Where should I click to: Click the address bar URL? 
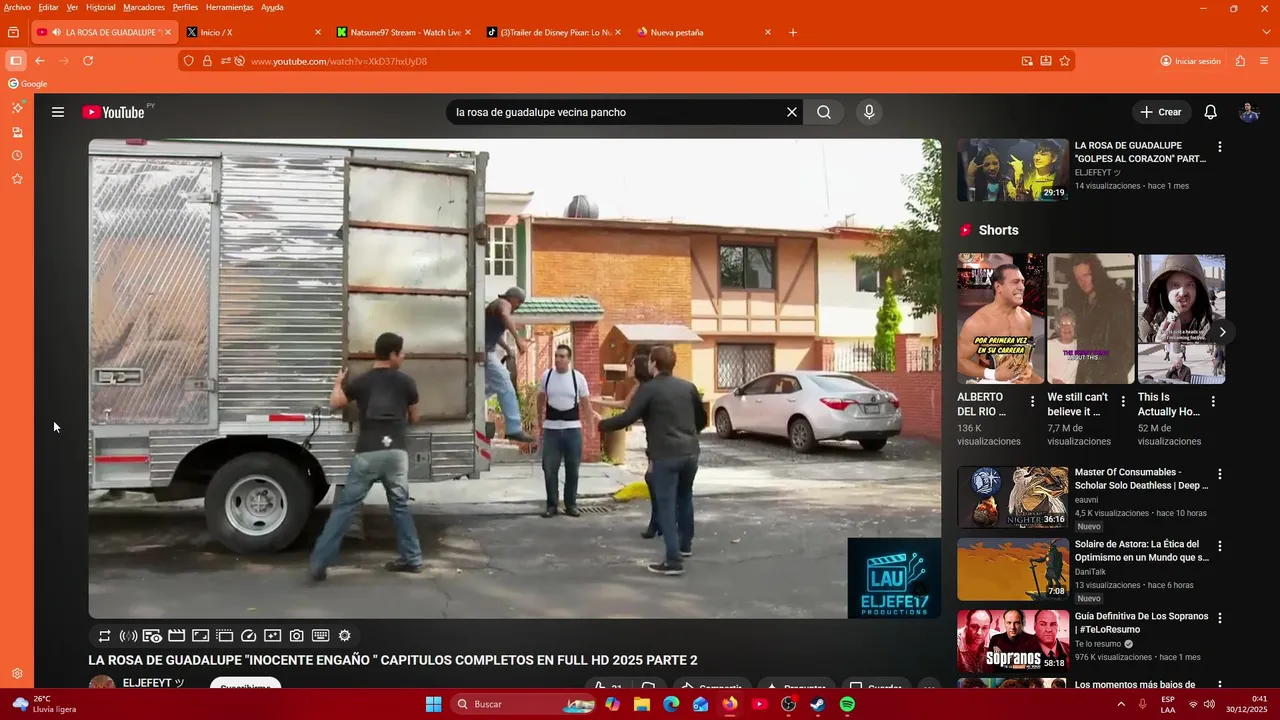click(339, 61)
